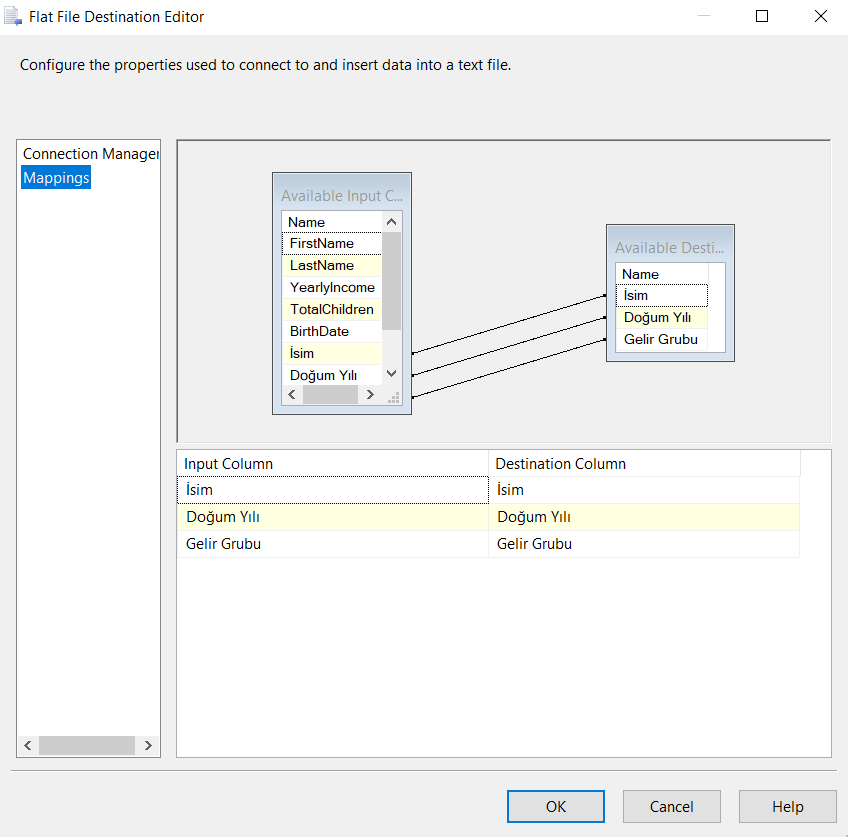Image resolution: width=848 pixels, height=837 pixels.
Task: Select the Gelir Grubu mapping connector line
Action: click(x=509, y=369)
